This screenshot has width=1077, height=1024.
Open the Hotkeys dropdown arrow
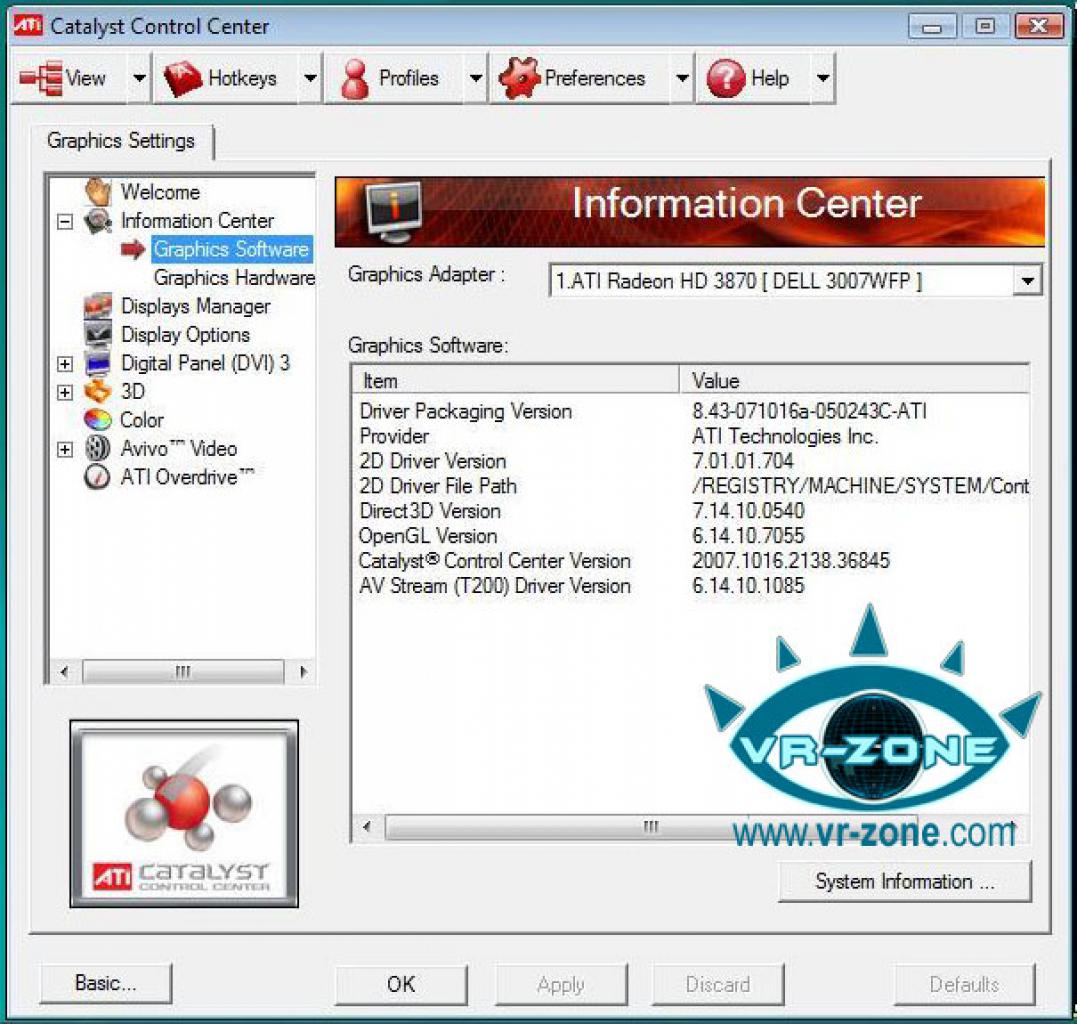pos(310,78)
